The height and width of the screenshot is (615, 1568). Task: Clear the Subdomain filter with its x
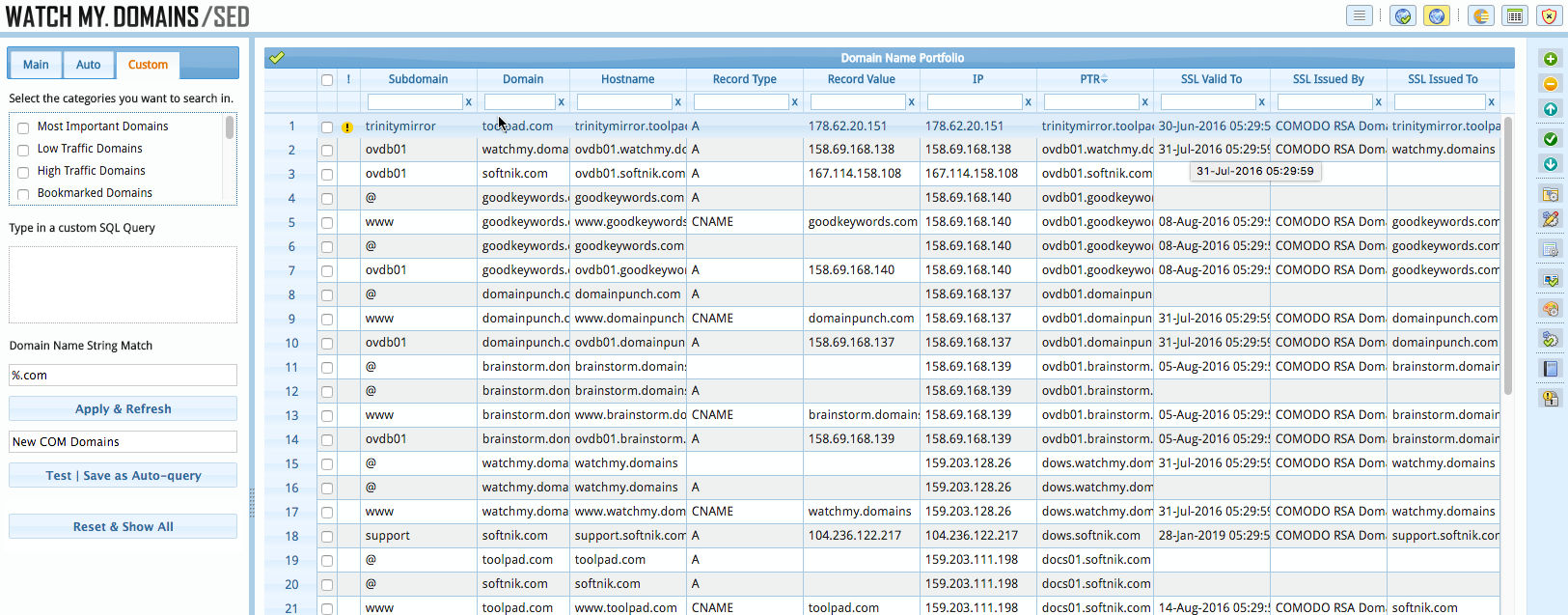(469, 101)
